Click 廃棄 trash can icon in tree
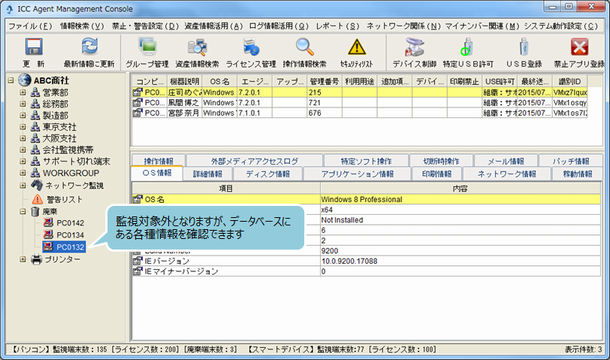 click(x=35, y=211)
